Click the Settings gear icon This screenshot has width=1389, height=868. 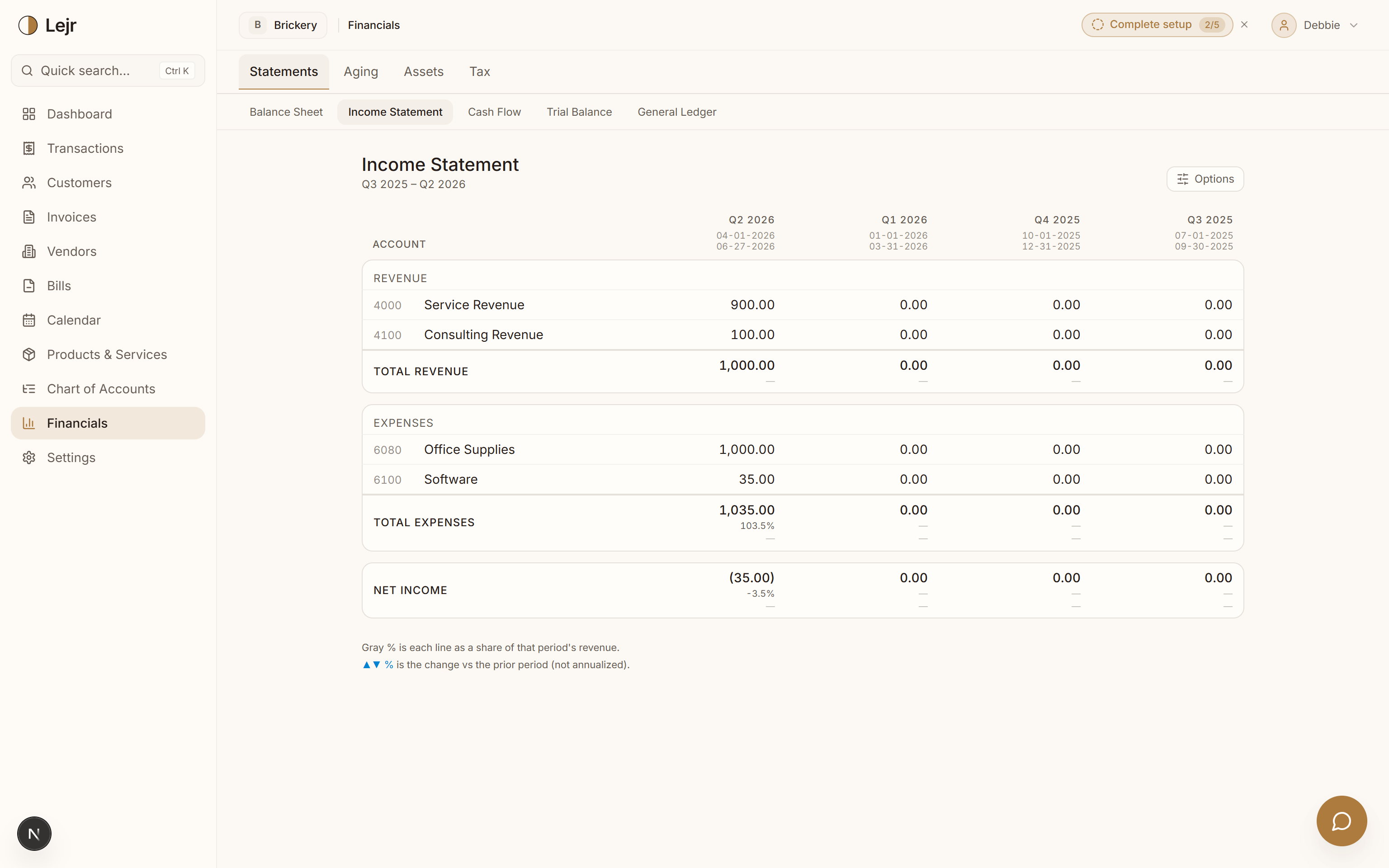coord(28,458)
